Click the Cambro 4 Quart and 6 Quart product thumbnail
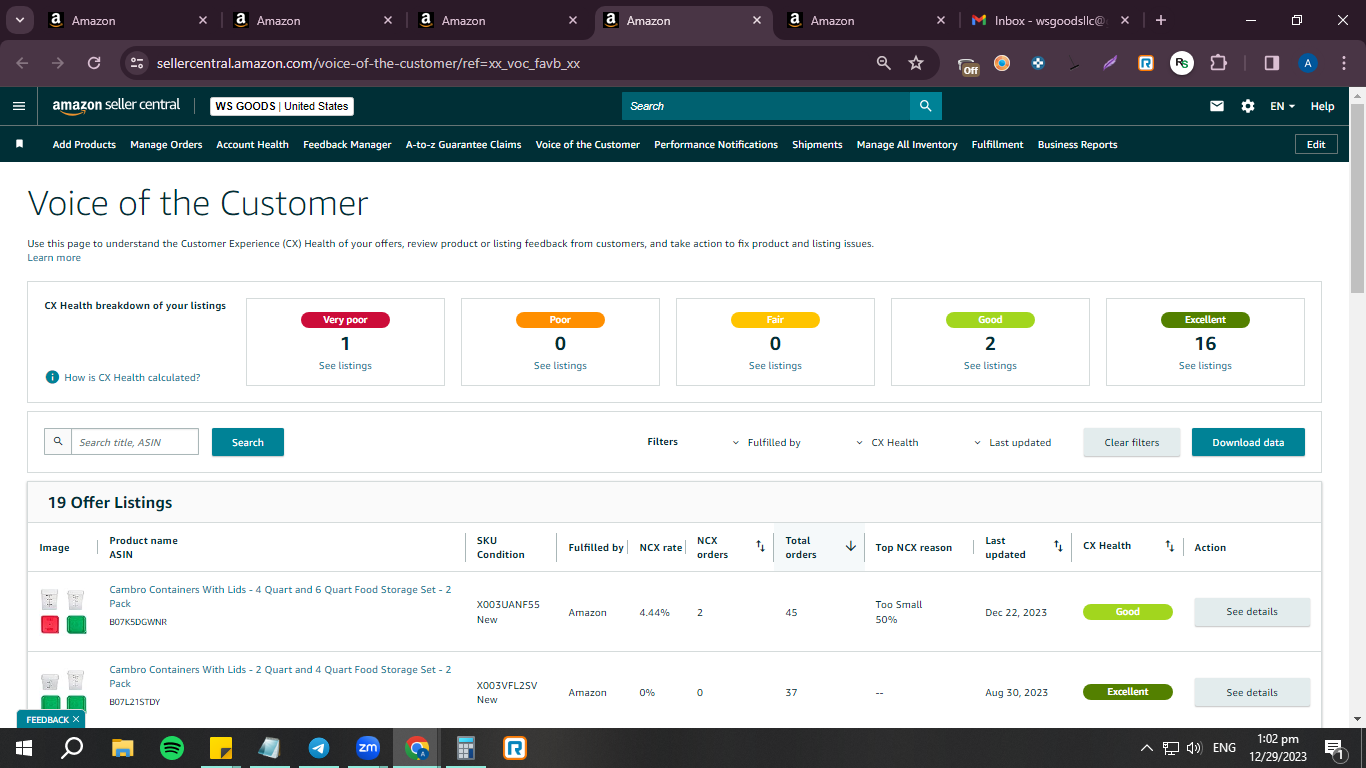This screenshot has height=768, width=1366. (62, 612)
